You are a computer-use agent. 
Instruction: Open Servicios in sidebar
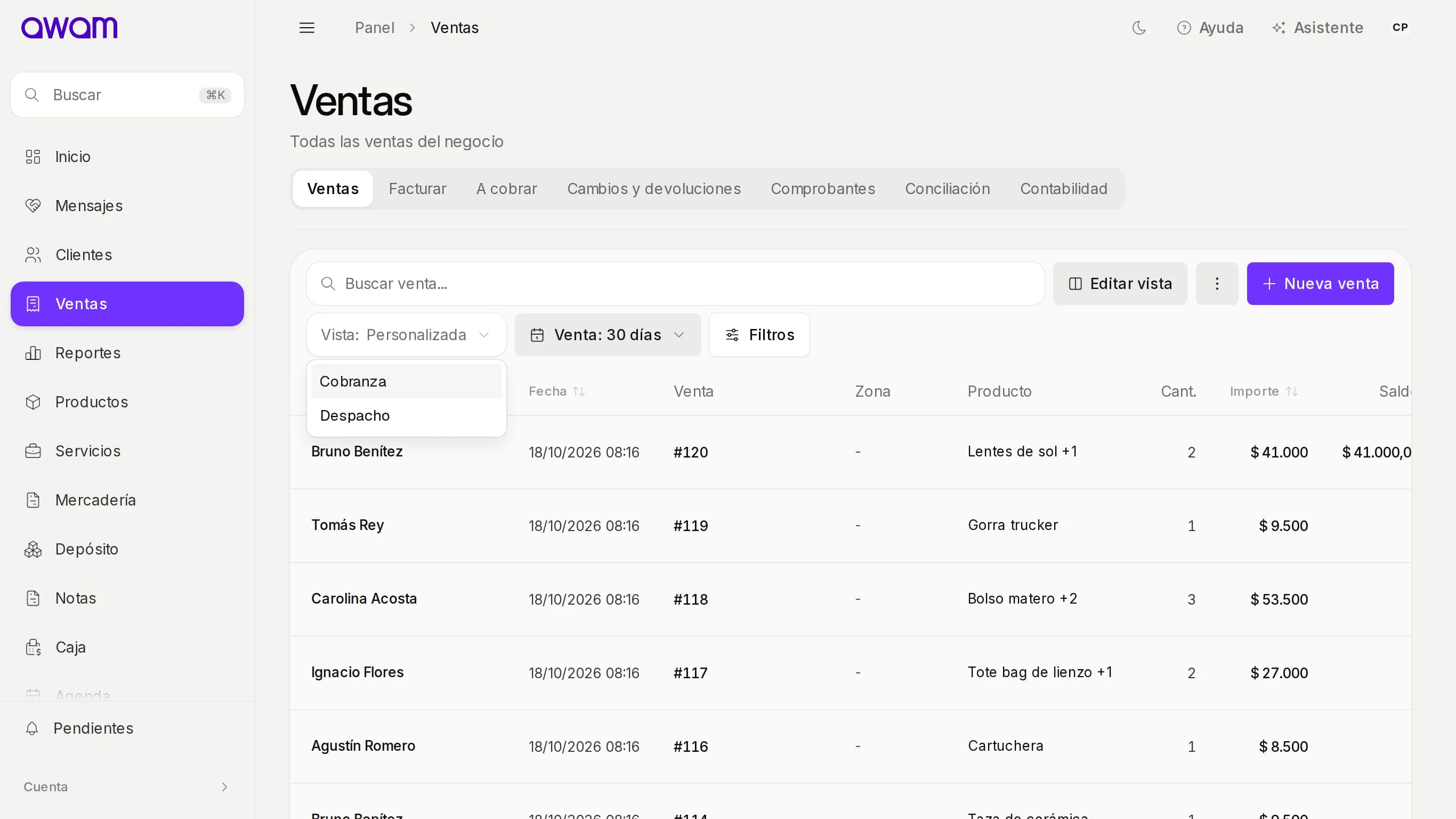click(127, 451)
